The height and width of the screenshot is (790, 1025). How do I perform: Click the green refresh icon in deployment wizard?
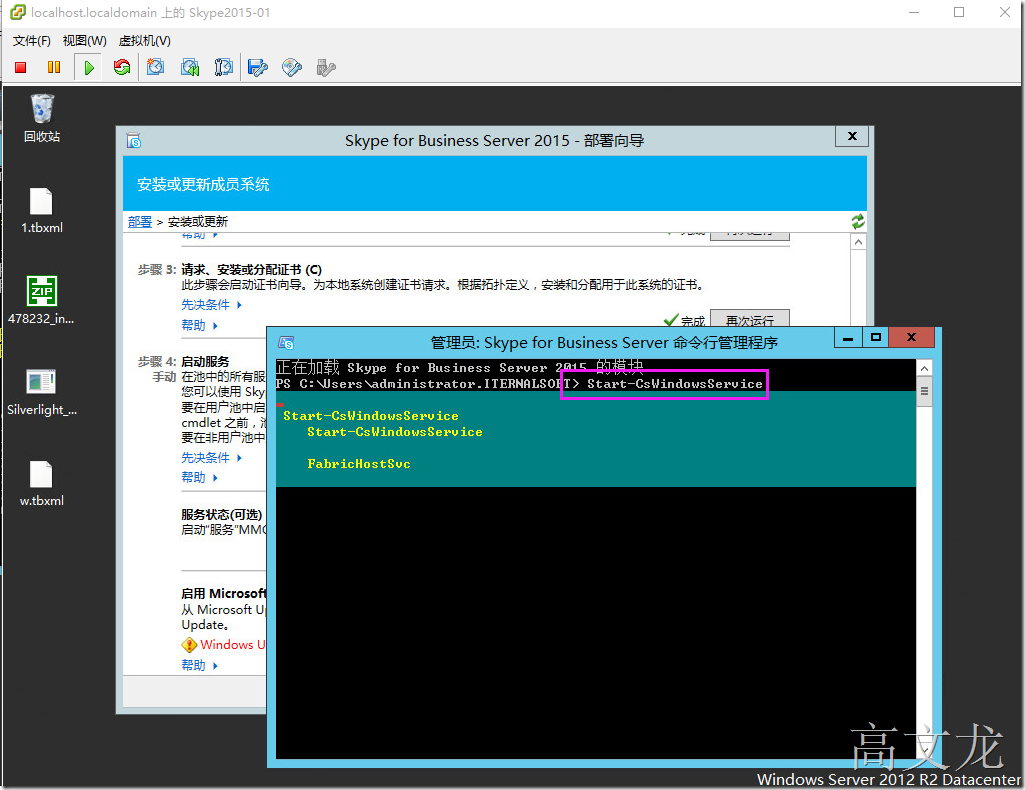point(858,222)
